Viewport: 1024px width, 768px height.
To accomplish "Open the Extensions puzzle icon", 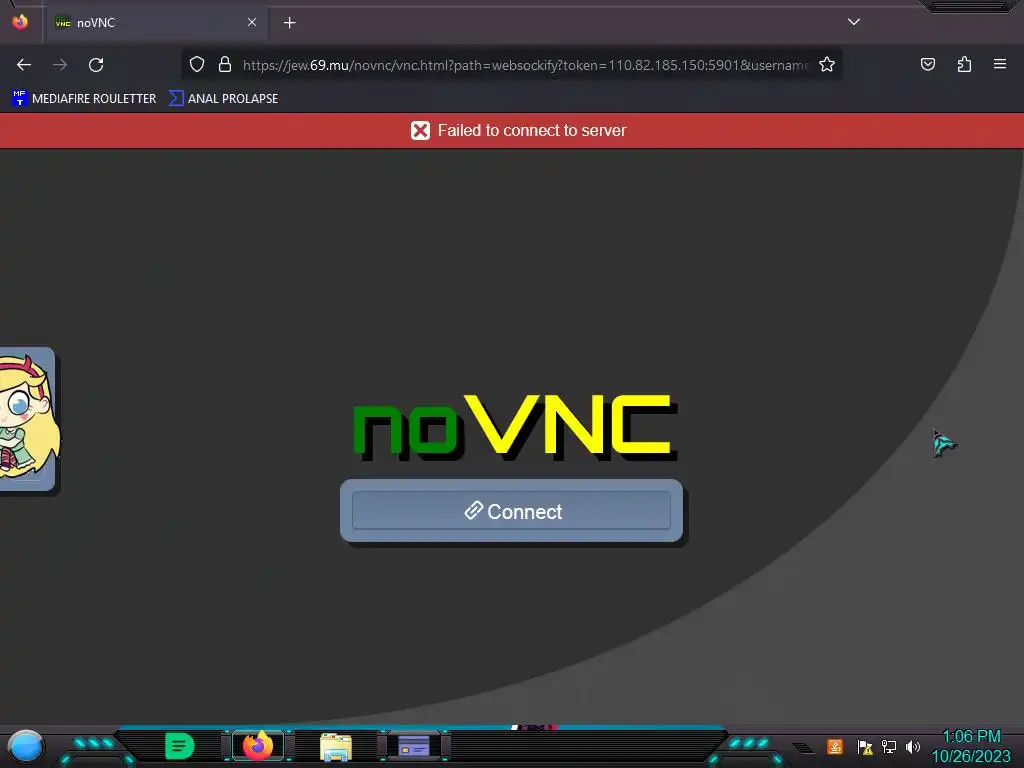I will [x=964, y=64].
